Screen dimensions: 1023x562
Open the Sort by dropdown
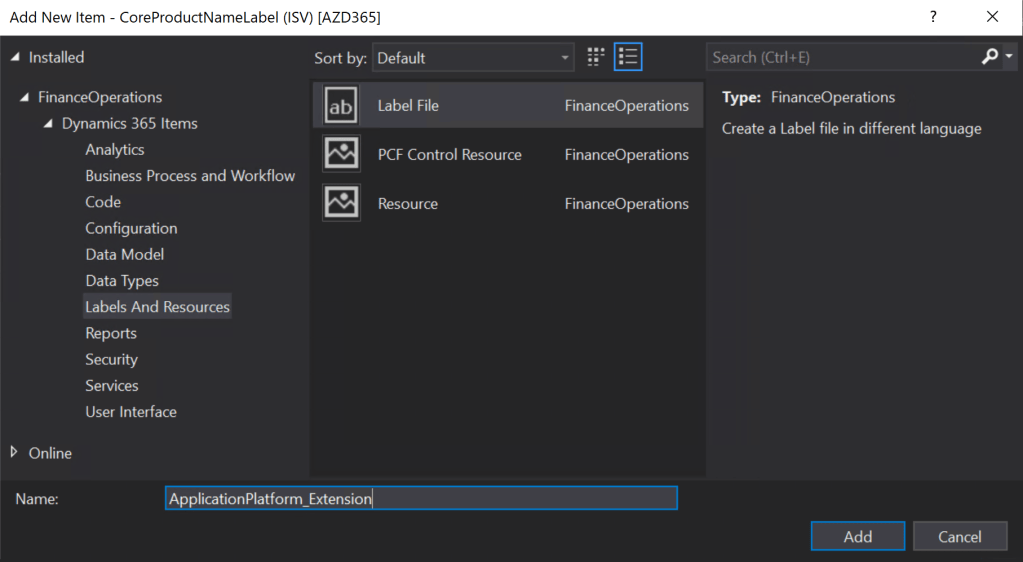point(473,58)
